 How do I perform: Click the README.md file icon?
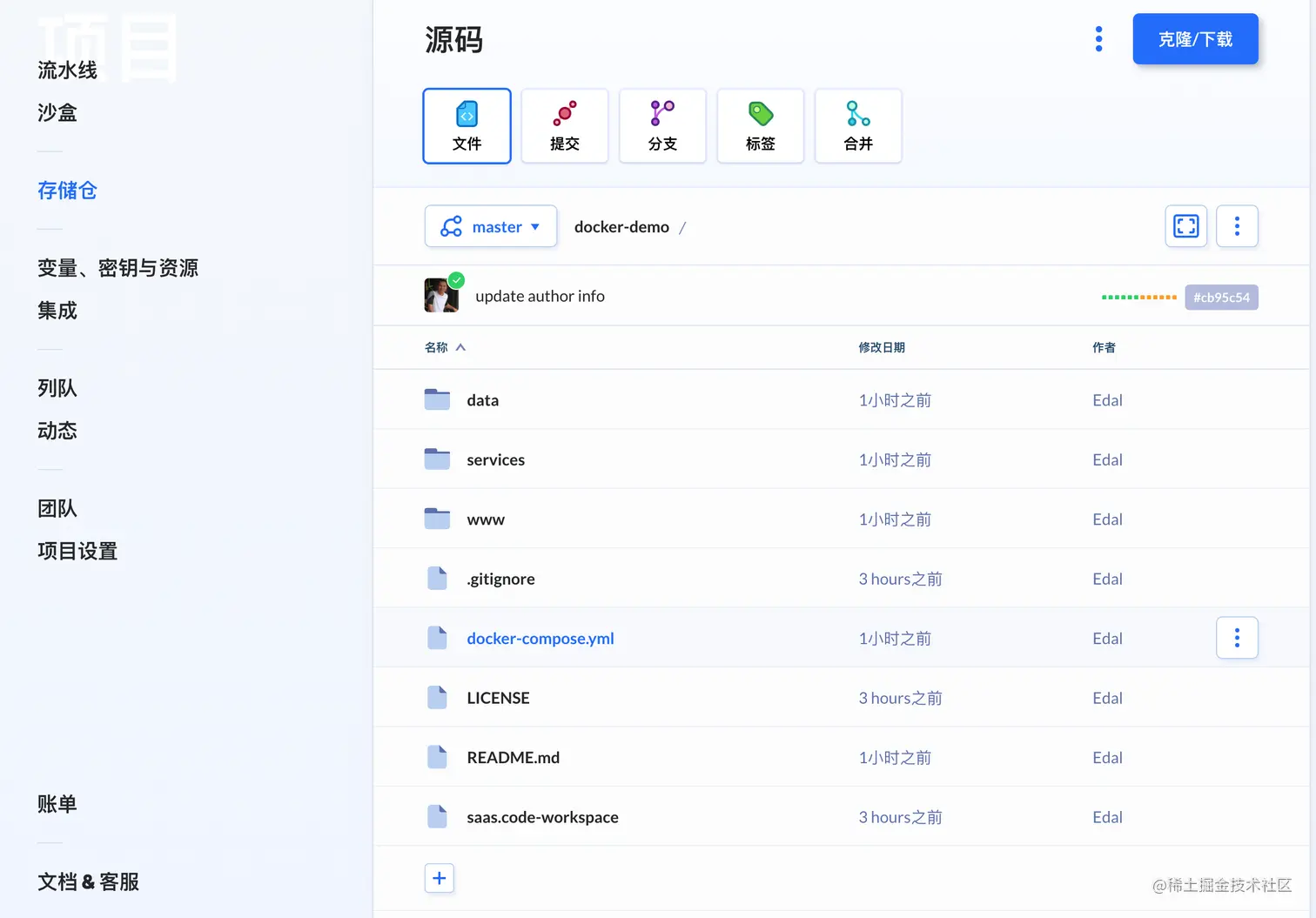437,757
